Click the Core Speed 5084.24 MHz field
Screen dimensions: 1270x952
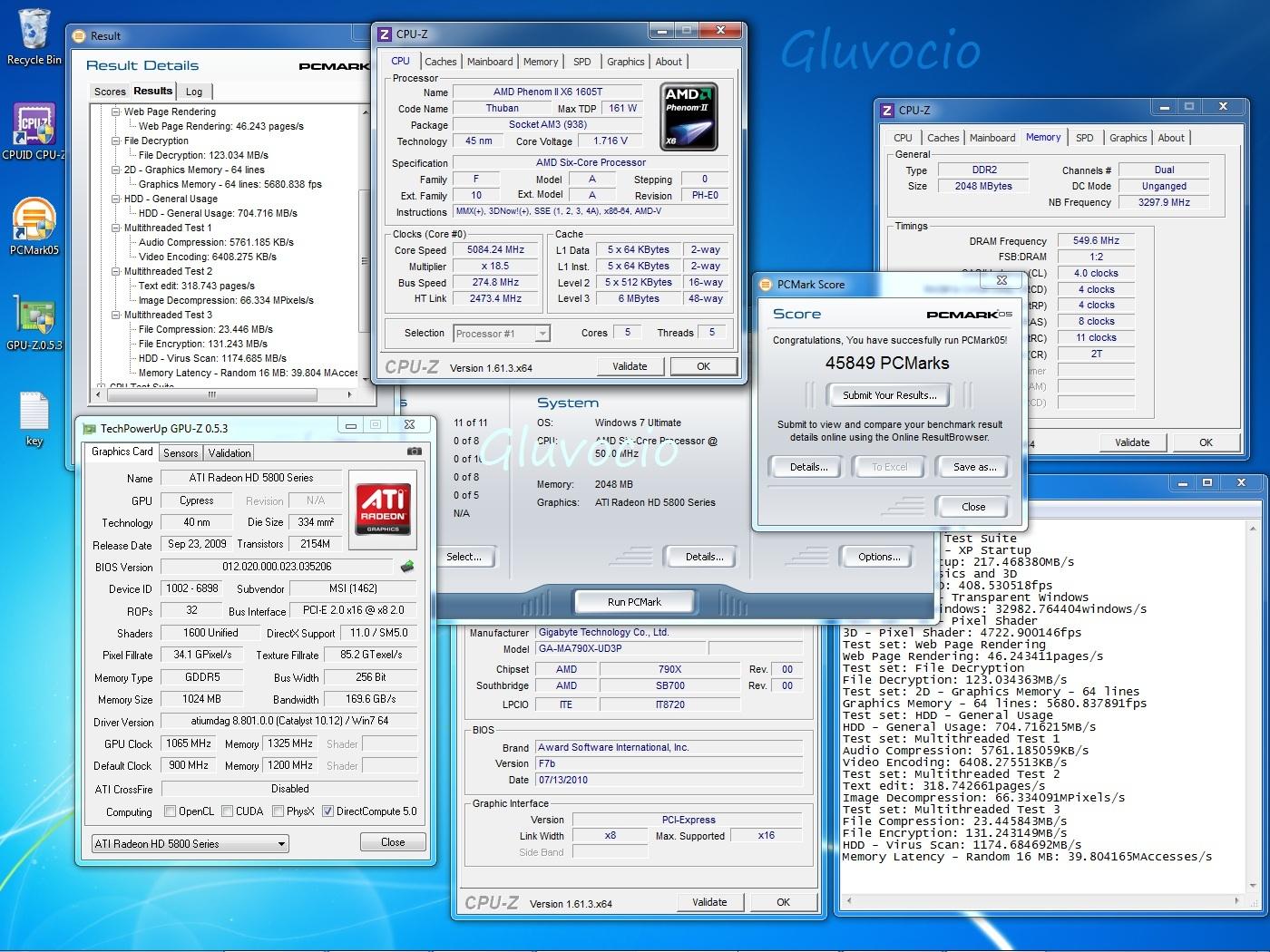(x=496, y=250)
